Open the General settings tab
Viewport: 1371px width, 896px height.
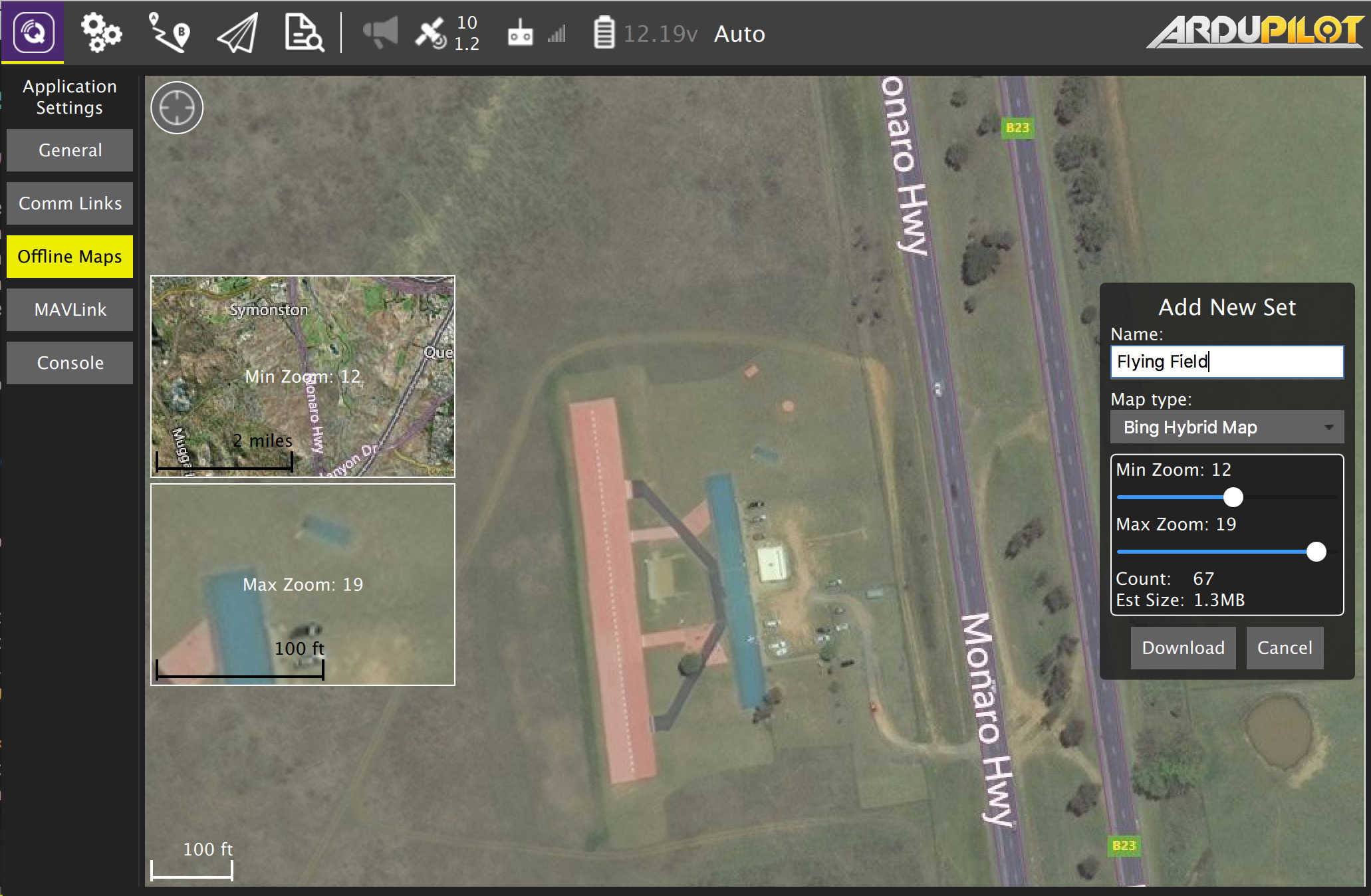click(70, 150)
